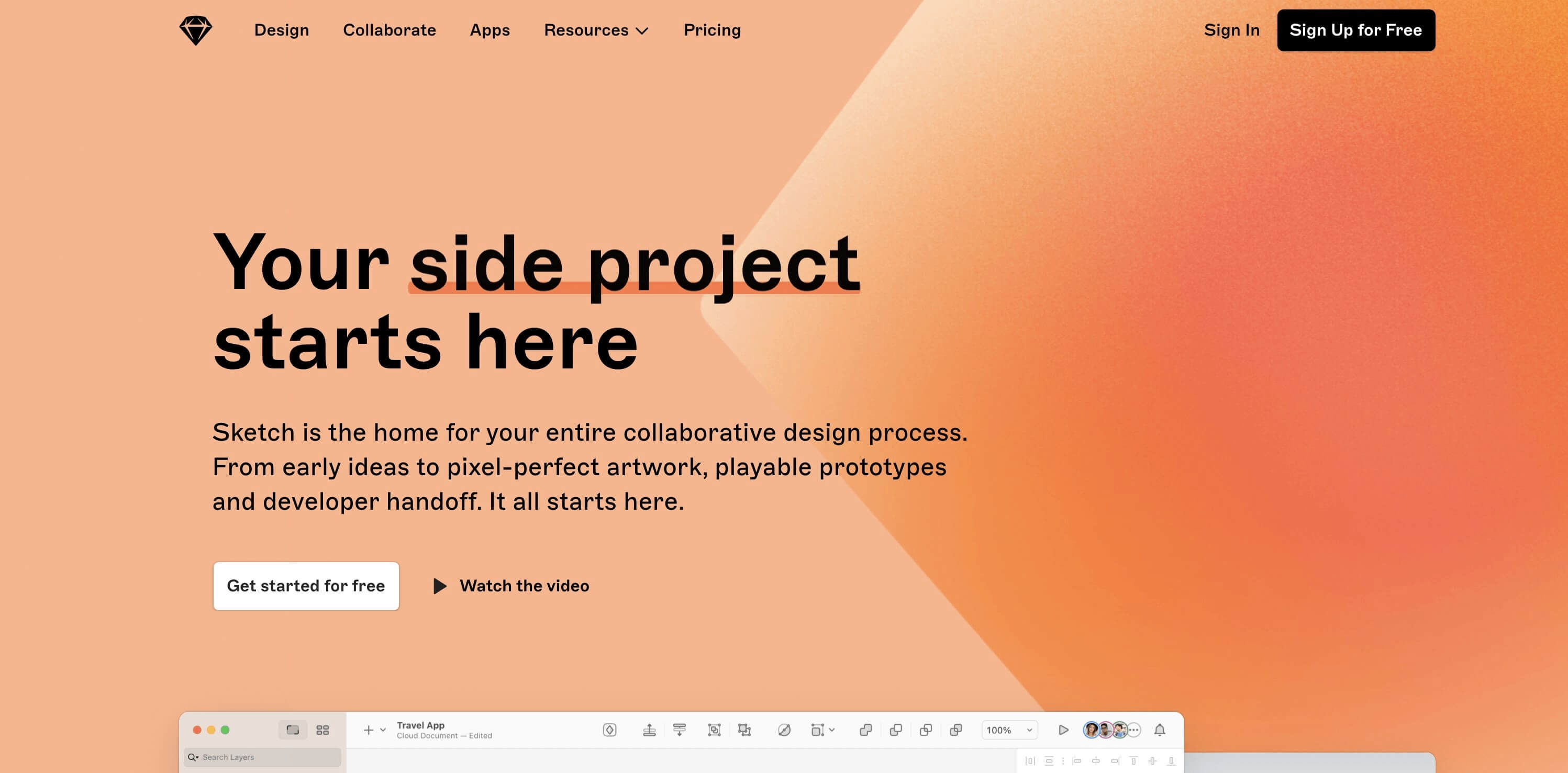Expand the Insert chevron menu

(383, 730)
